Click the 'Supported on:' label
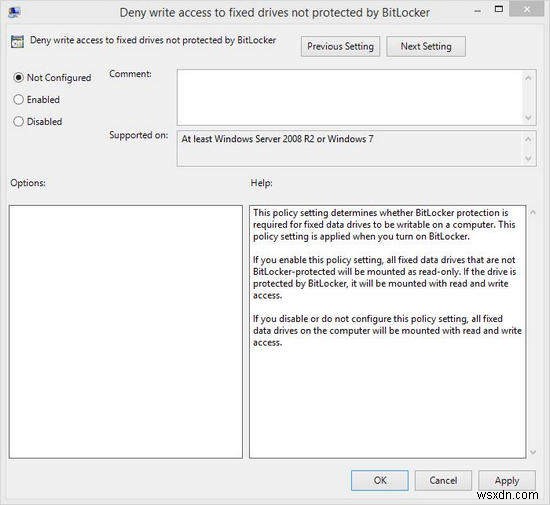The height and width of the screenshot is (505, 550). pyautogui.click(x=139, y=135)
